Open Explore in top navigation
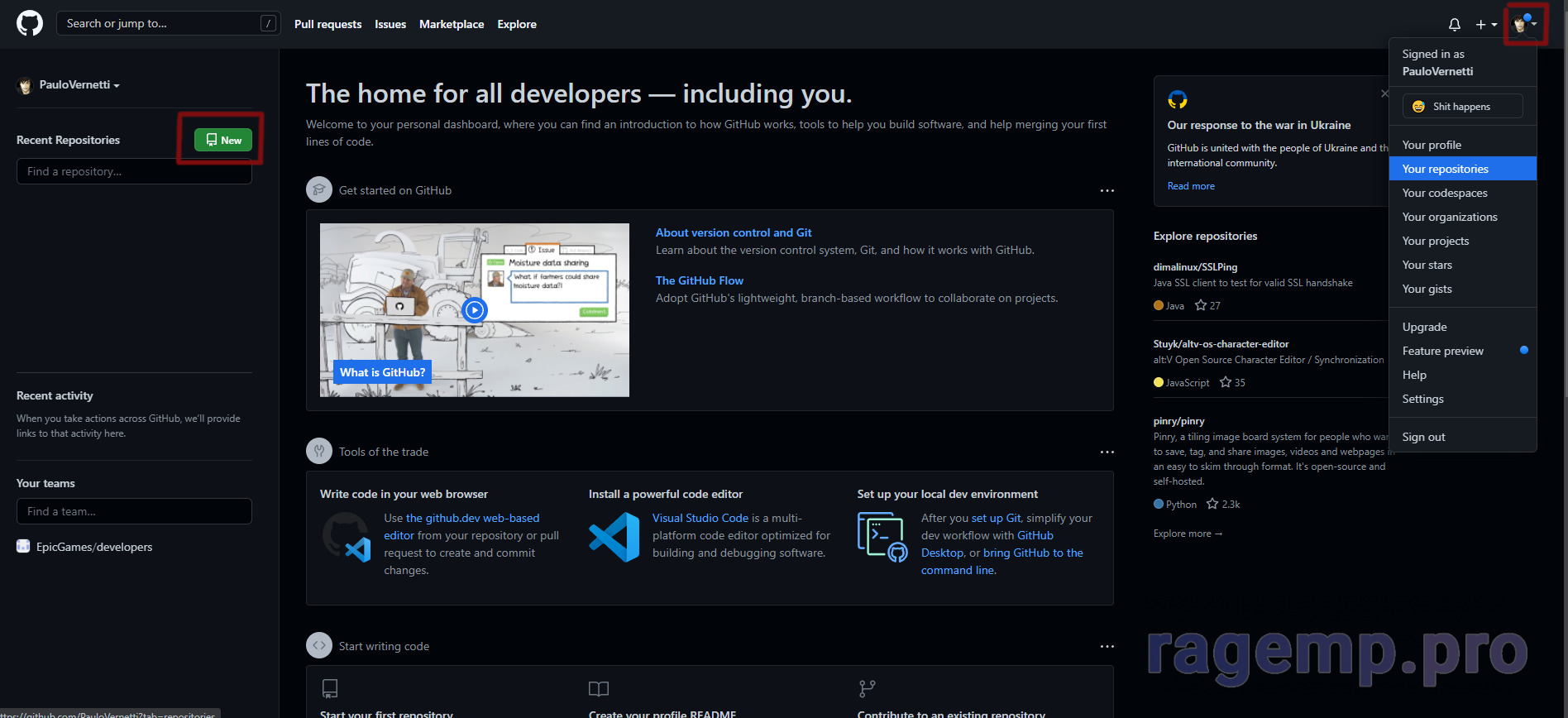 pos(517,24)
